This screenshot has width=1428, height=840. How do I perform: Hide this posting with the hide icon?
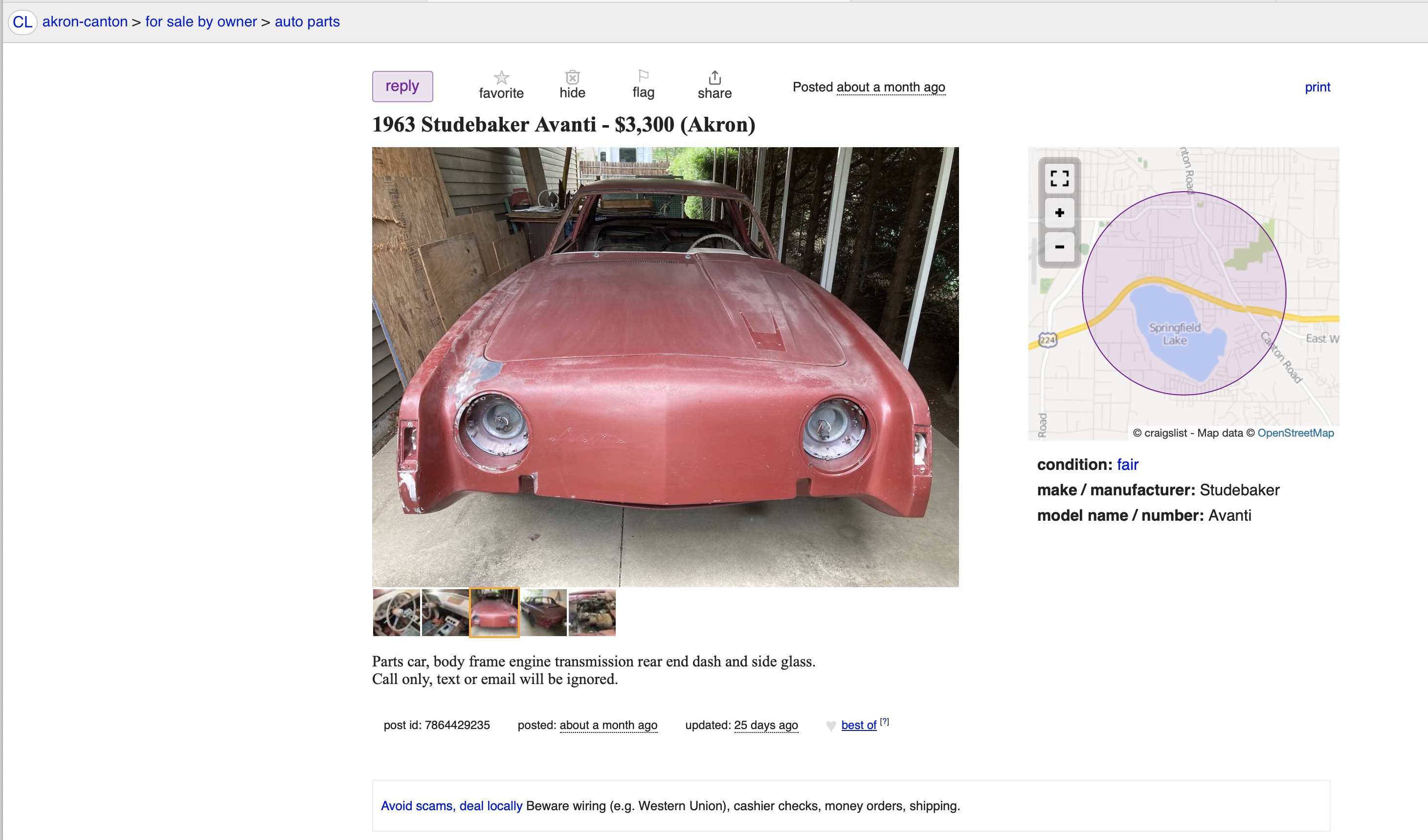tap(572, 85)
